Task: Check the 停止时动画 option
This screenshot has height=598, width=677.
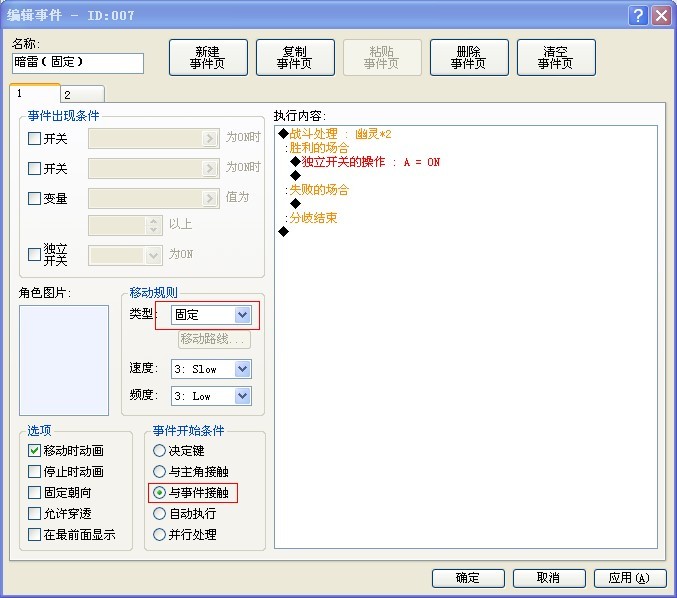Action: click(x=34, y=471)
